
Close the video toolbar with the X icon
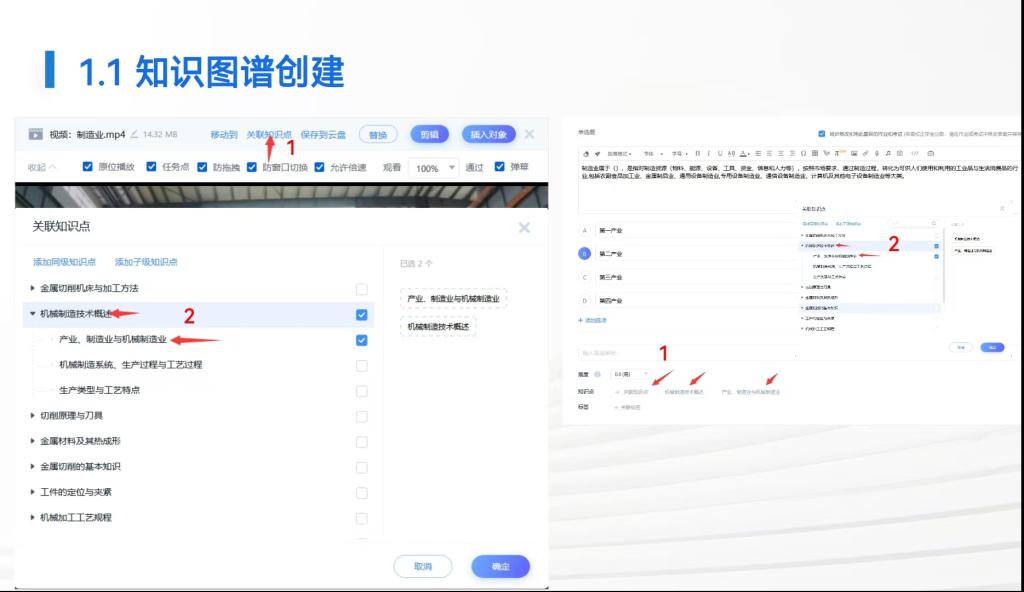click(x=529, y=134)
